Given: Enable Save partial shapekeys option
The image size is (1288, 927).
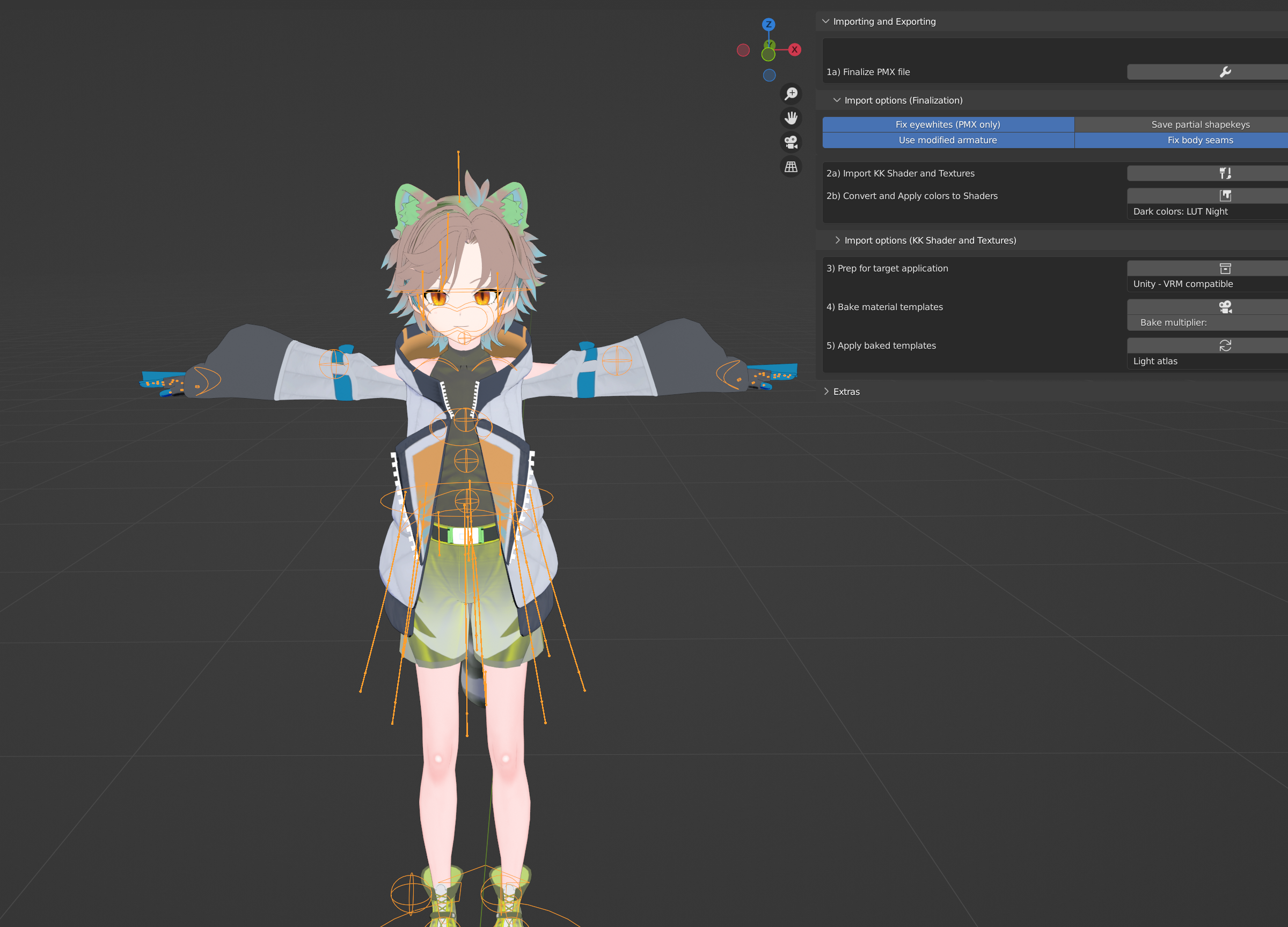Looking at the screenshot, I should click(x=1199, y=124).
